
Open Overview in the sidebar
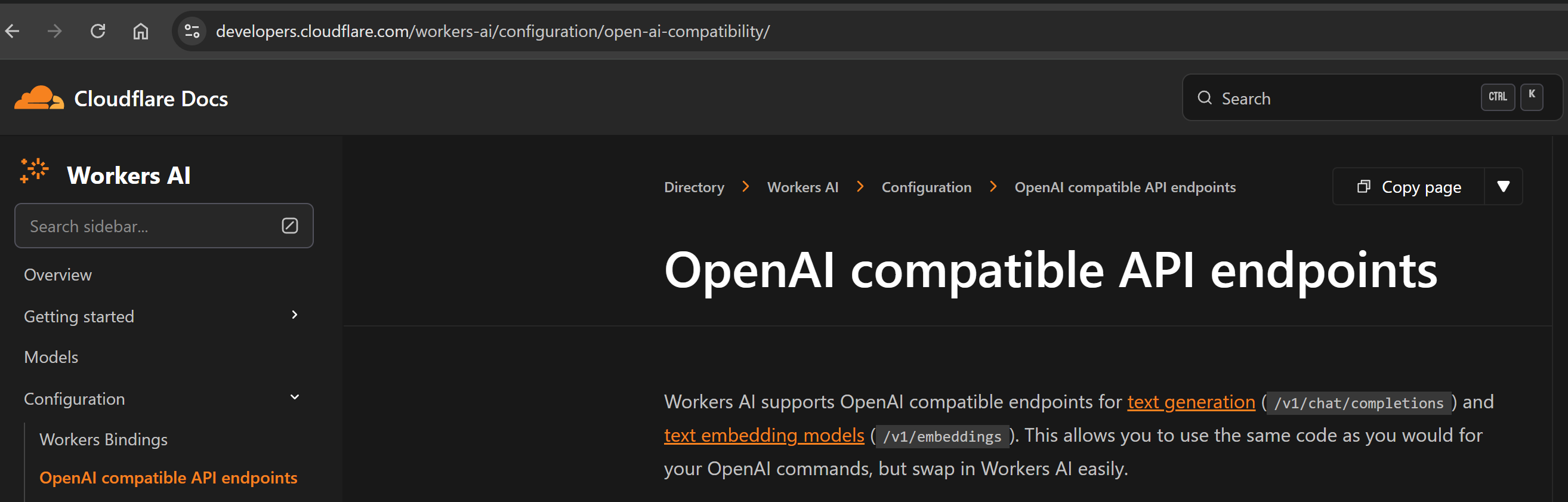tap(58, 275)
